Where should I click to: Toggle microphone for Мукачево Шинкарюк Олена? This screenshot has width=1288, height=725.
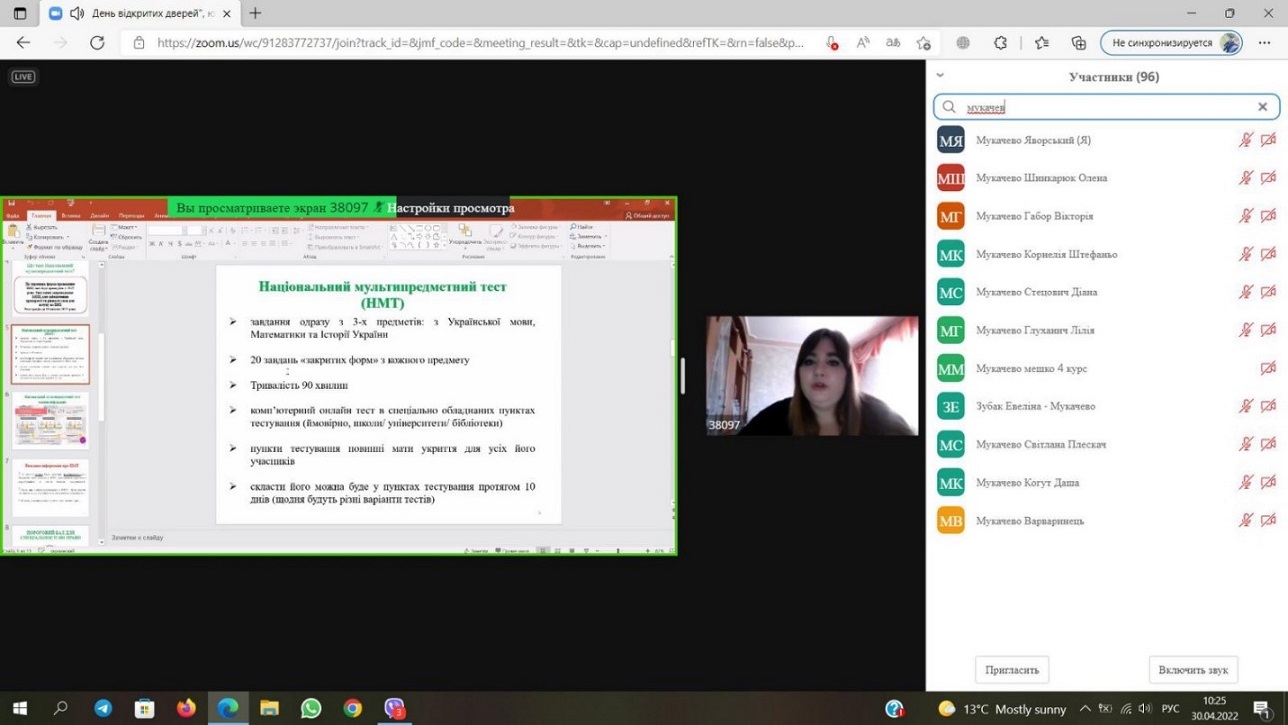tap(1246, 178)
